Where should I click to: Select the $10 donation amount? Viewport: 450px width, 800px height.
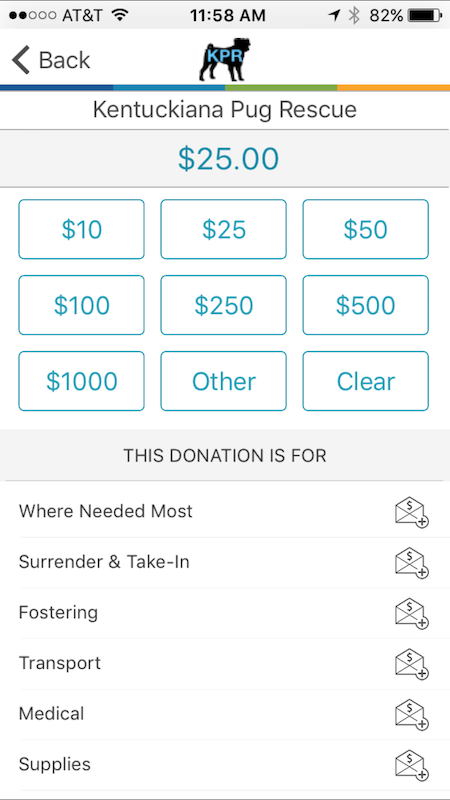pos(82,229)
